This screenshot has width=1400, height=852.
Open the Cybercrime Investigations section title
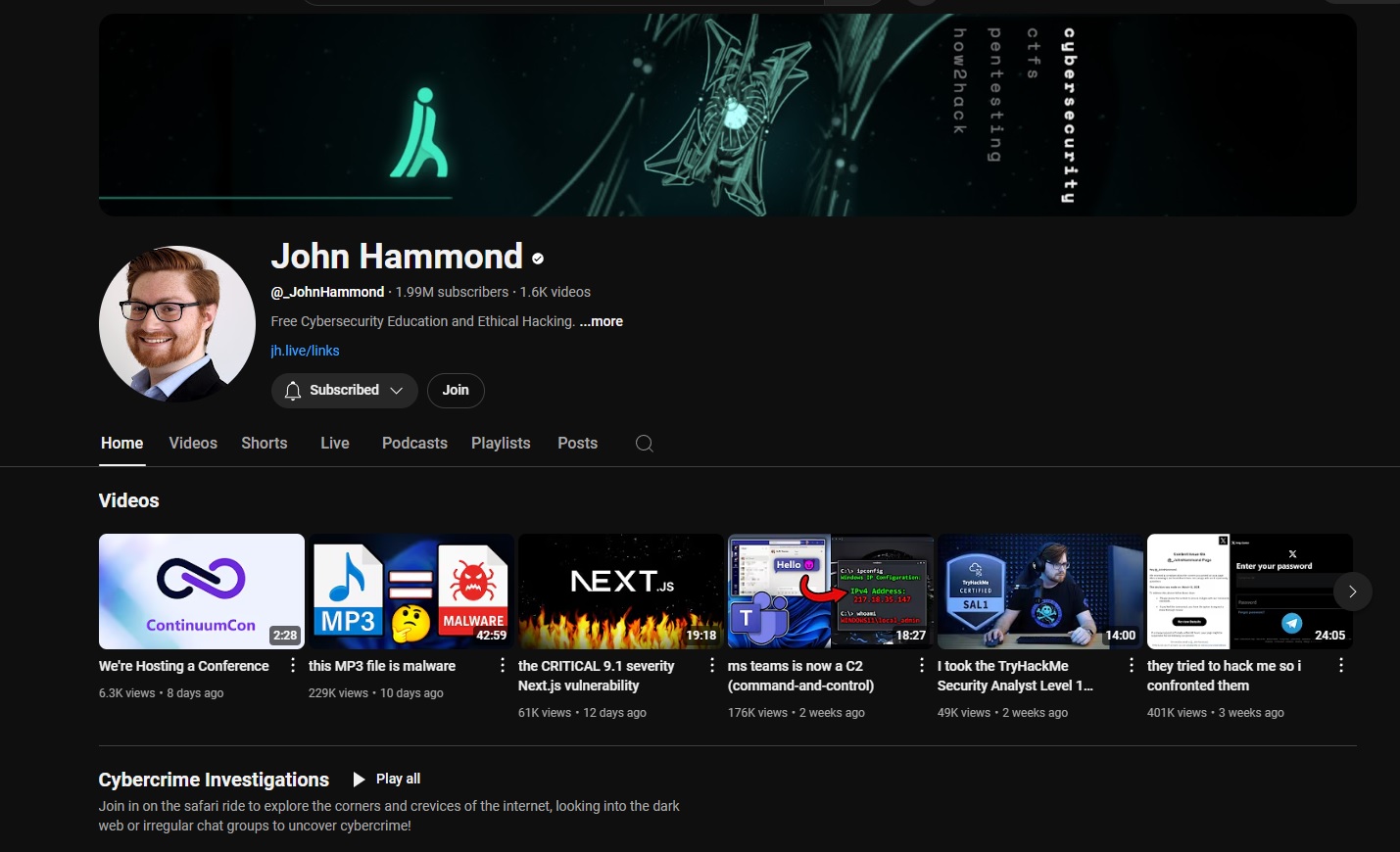tap(214, 780)
